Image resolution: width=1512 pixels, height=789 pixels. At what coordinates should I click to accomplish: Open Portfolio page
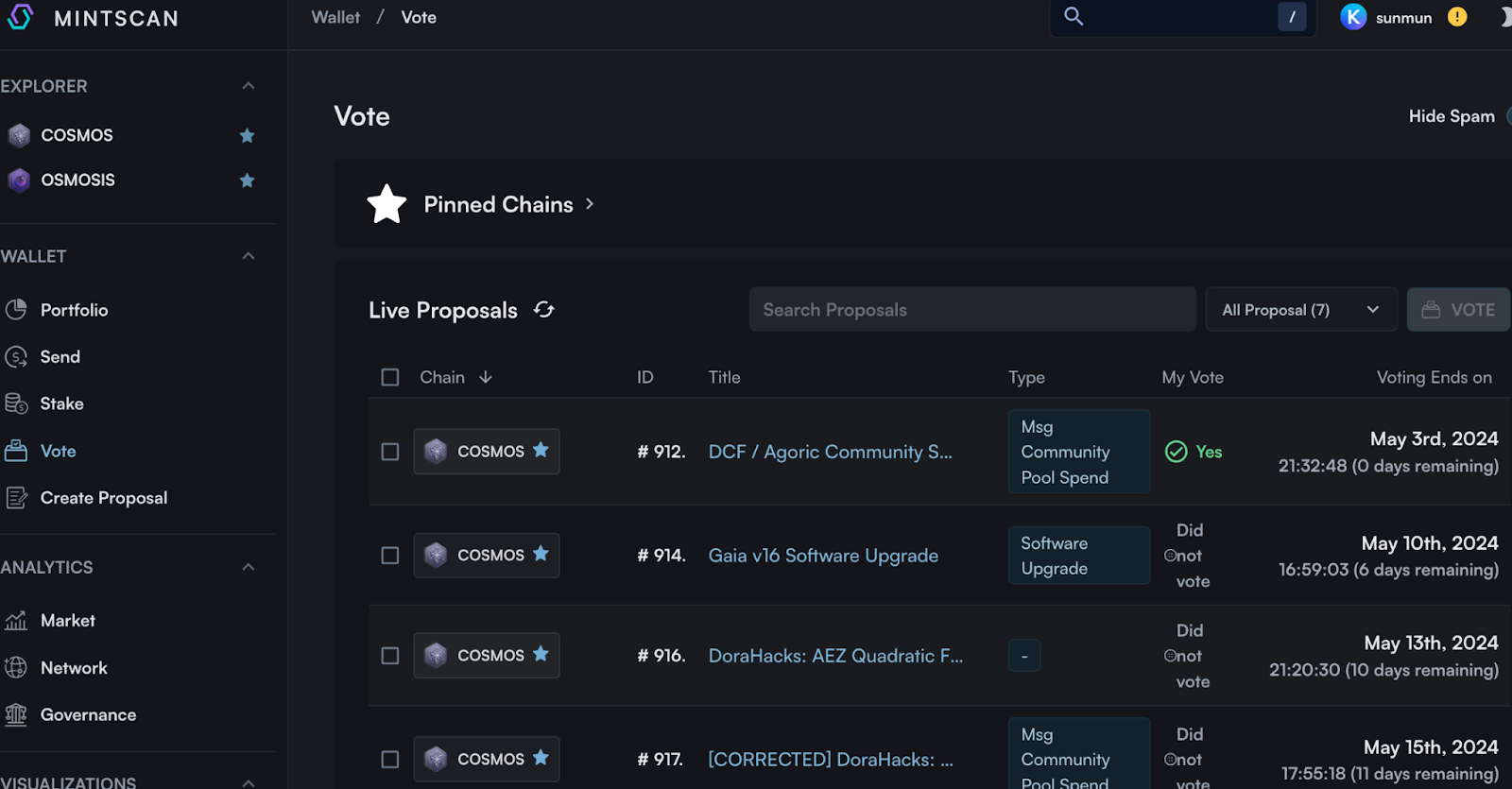tap(75, 310)
